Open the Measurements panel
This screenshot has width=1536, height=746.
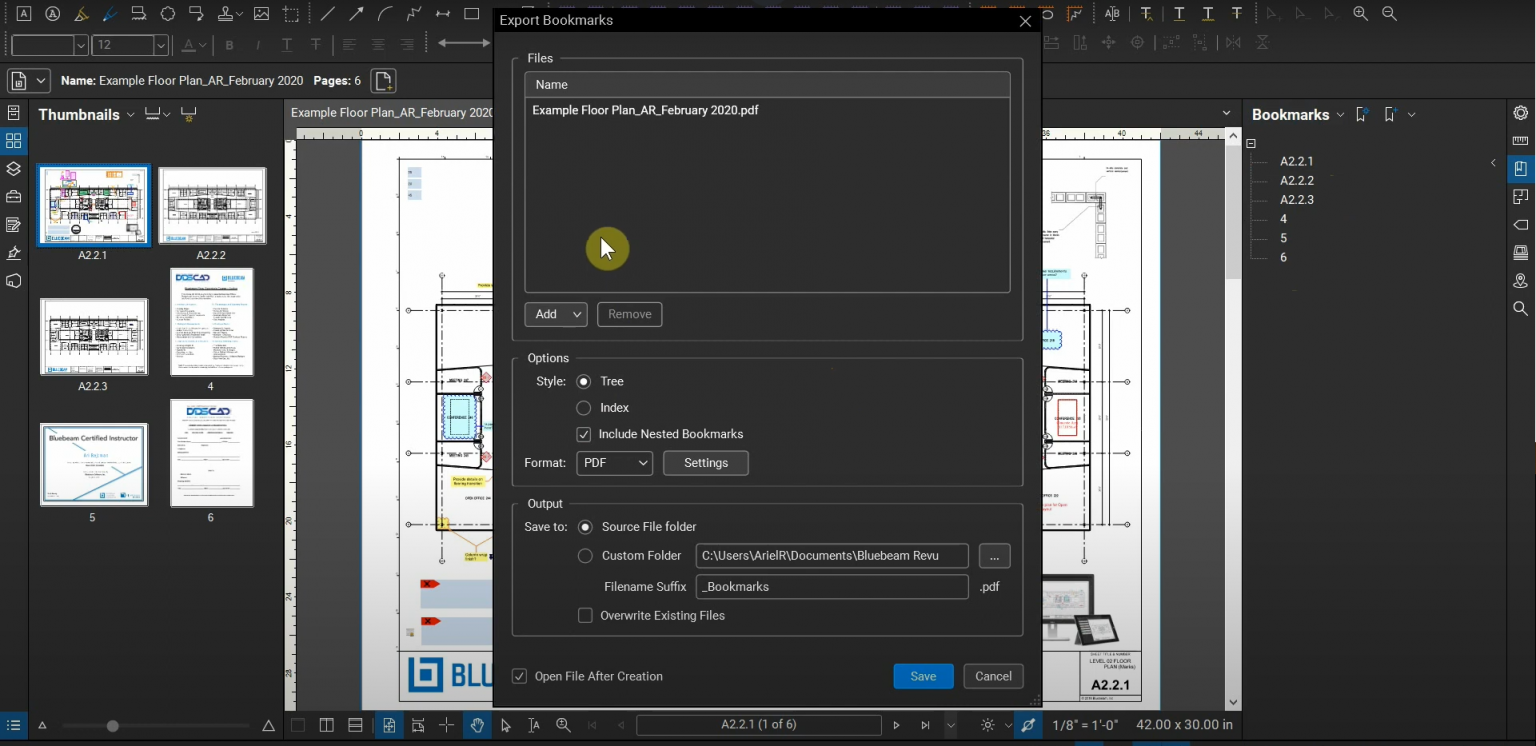[x=1521, y=140]
